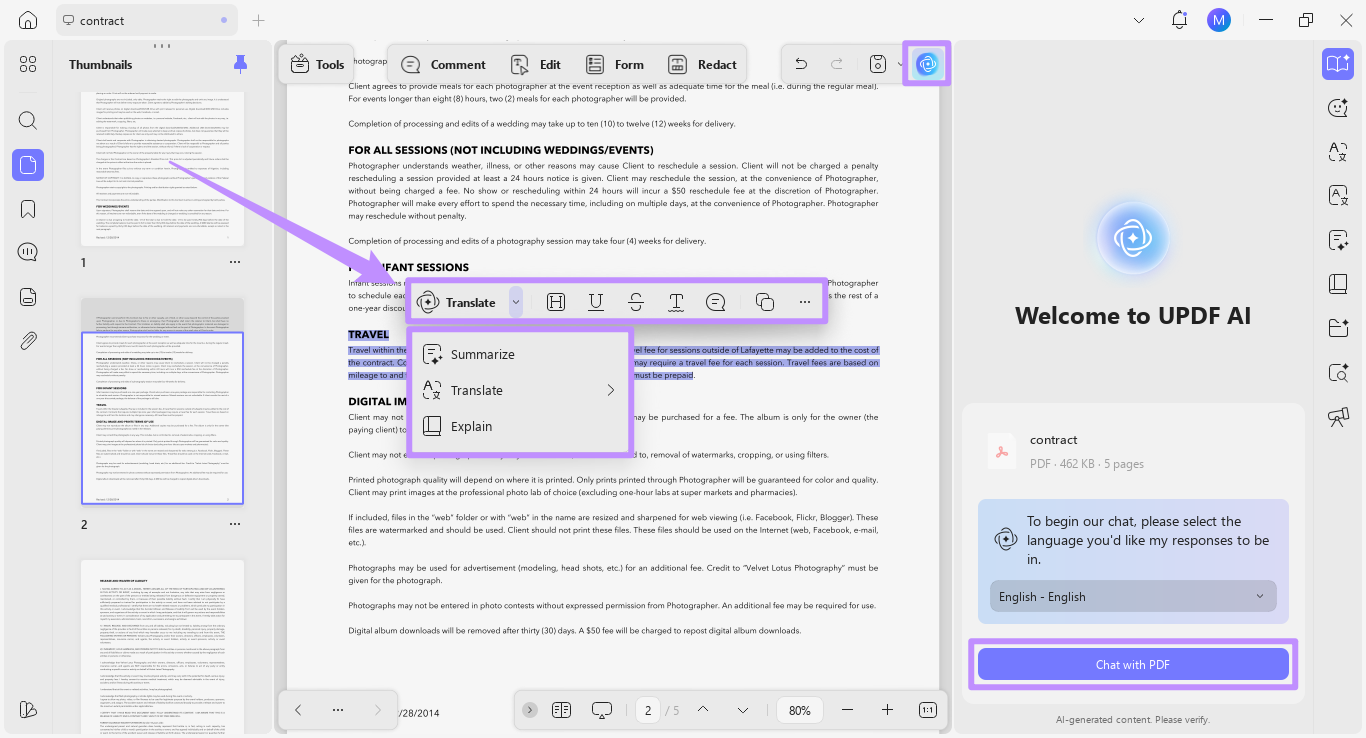Open page 3 thumbnail
Image resolution: width=1366 pixels, height=738 pixels.
pyautogui.click(x=162, y=648)
